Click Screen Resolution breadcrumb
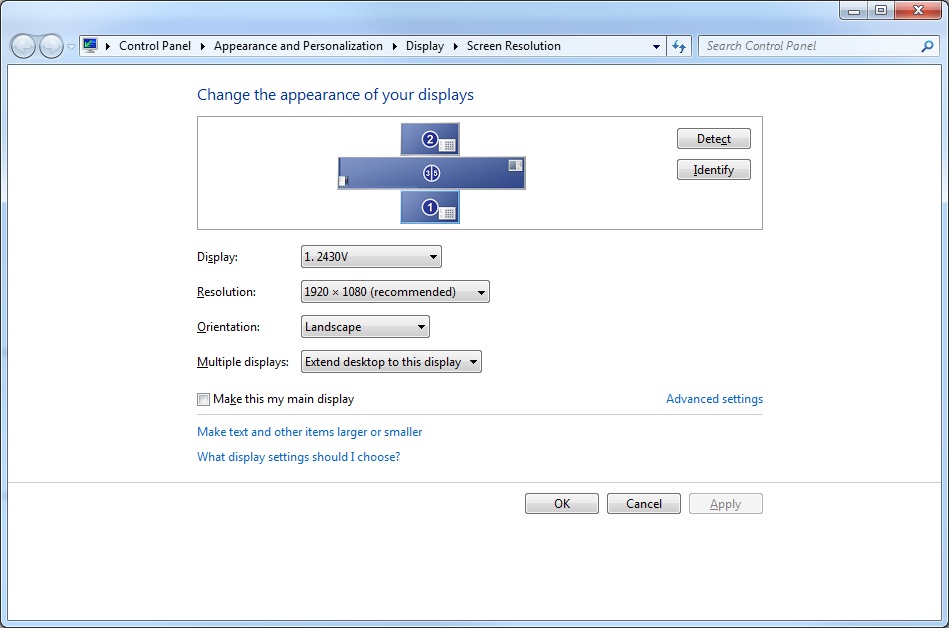Screen dimensions: 949x628 513,46
